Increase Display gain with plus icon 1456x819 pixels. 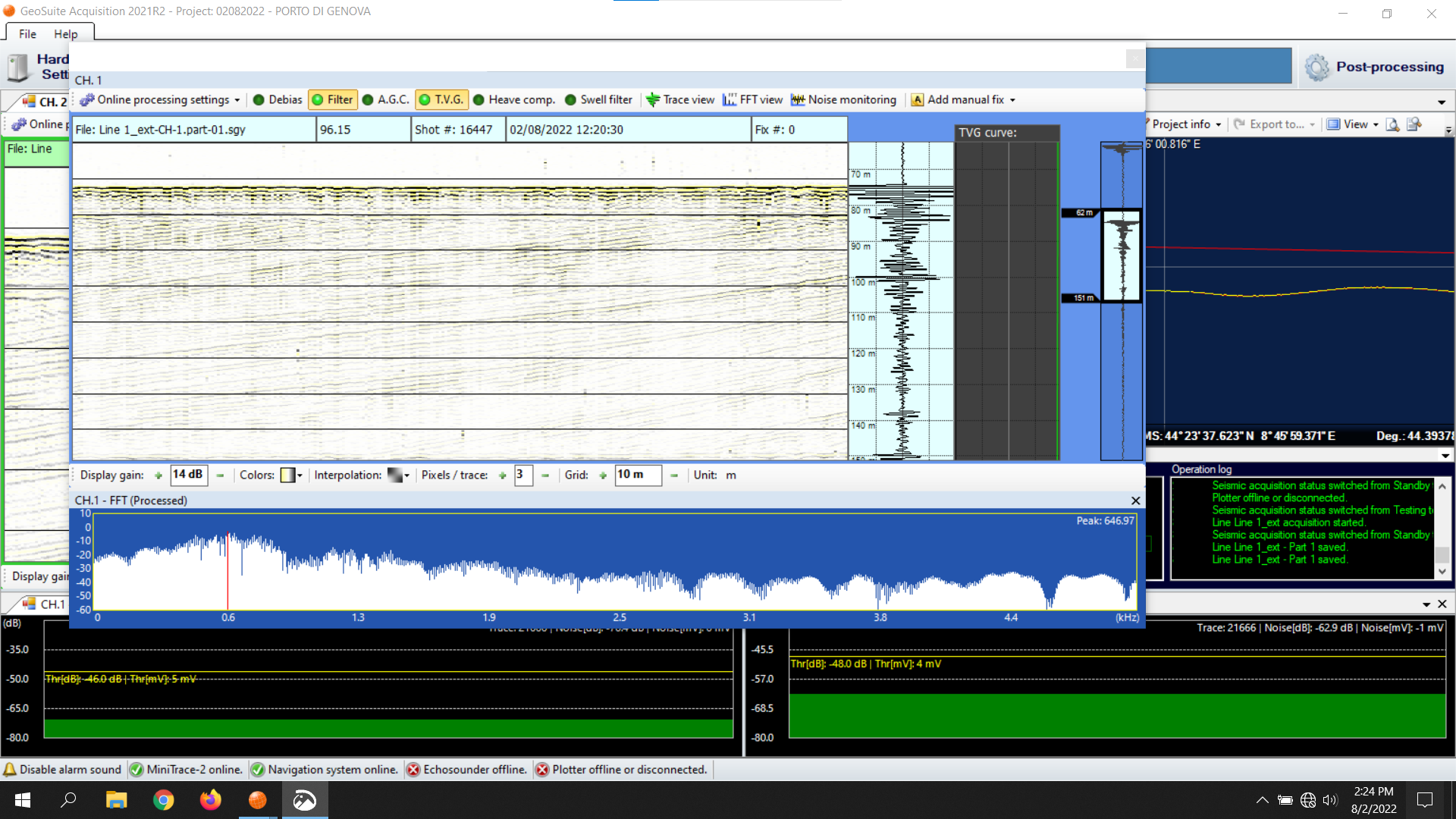pos(158,475)
